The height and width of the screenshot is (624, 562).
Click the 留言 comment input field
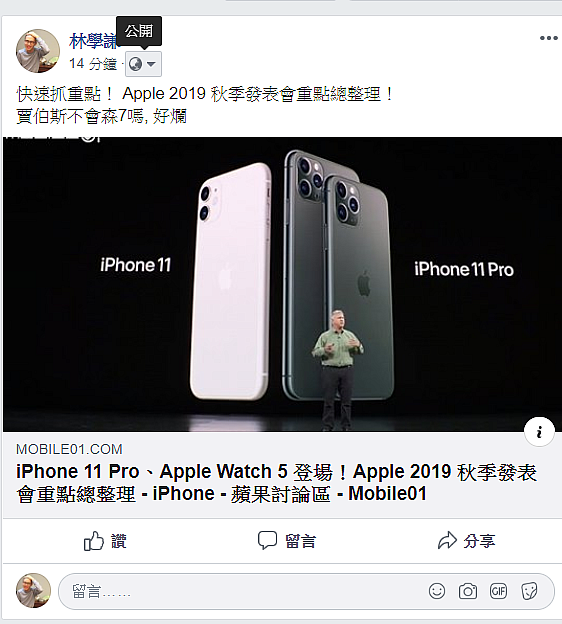(x=243, y=591)
